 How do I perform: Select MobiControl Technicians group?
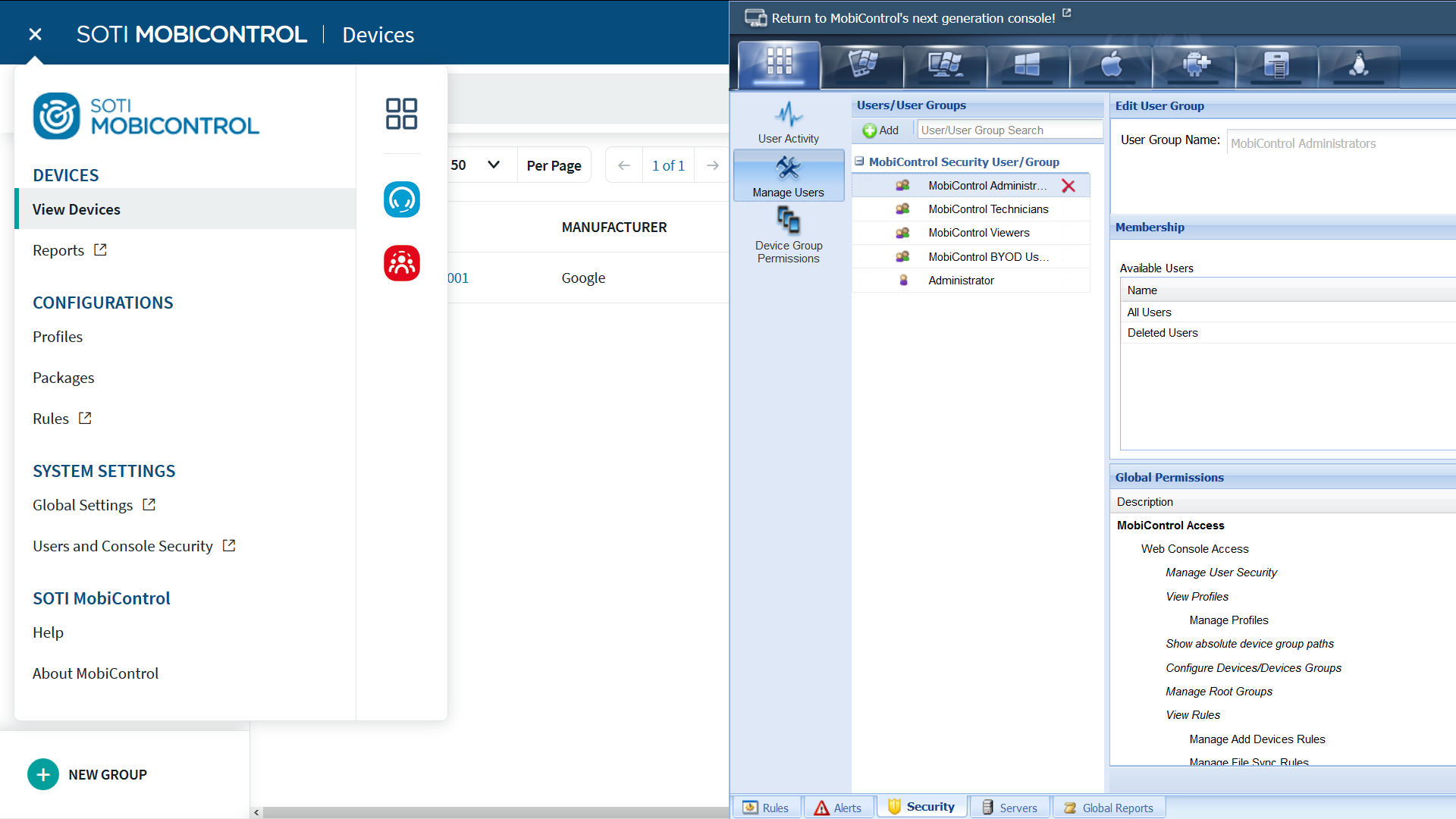pyautogui.click(x=987, y=209)
